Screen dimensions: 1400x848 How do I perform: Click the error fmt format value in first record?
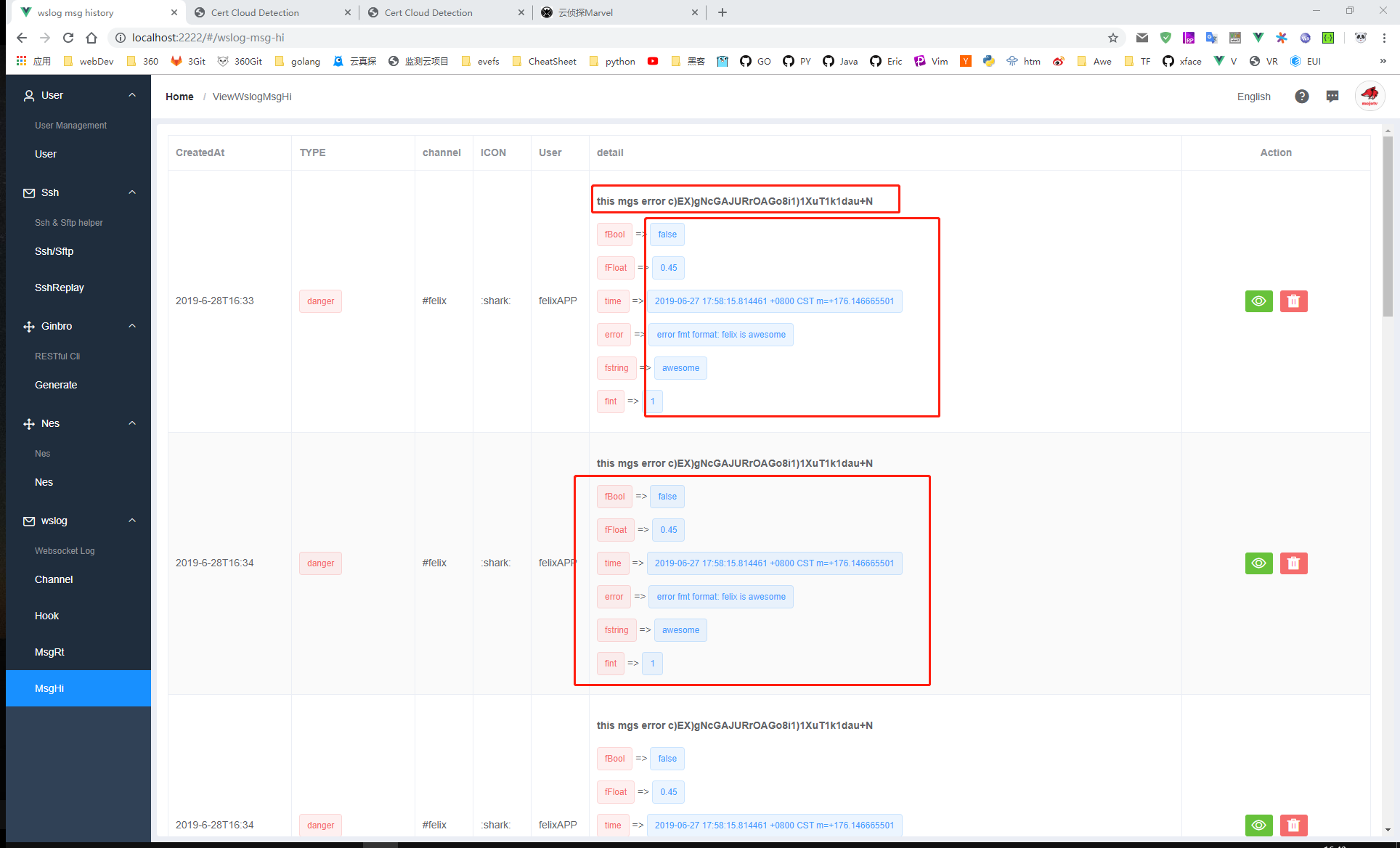(721, 335)
